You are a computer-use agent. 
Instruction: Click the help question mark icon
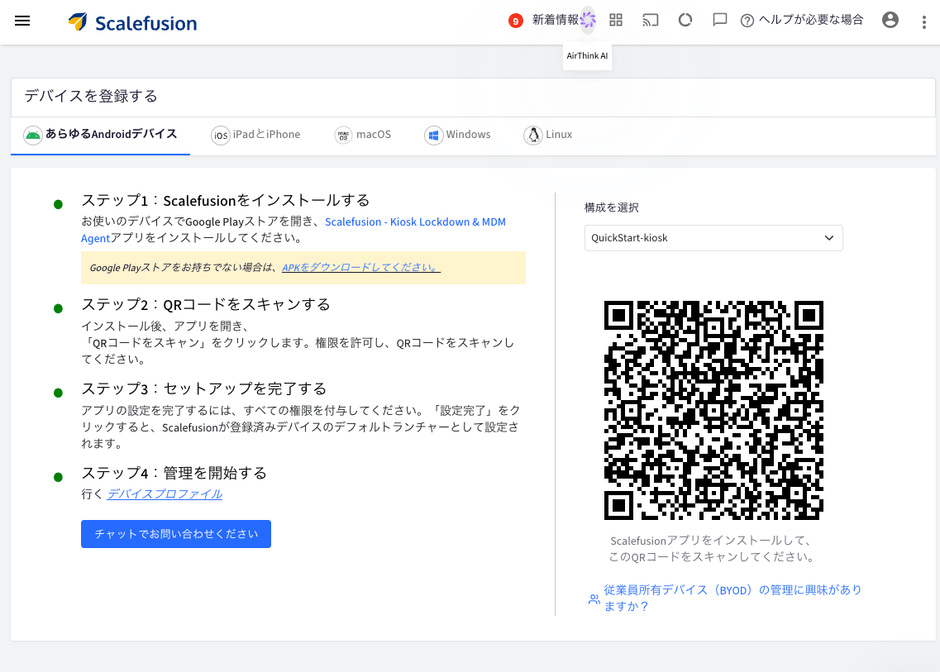pos(747,21)
